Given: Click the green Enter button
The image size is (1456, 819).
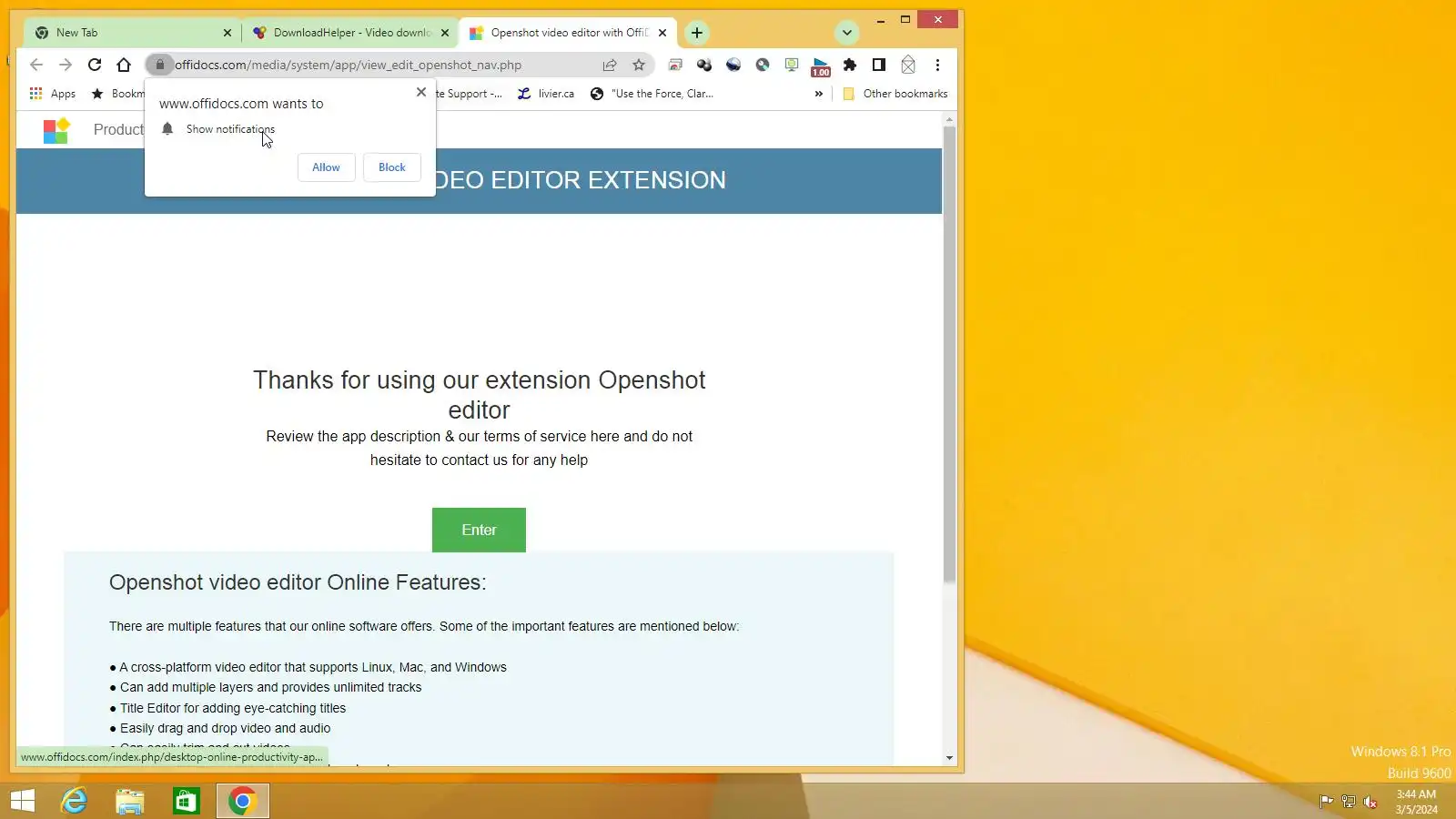Looking at the screenshot, I should pyautogui.click(x=479, y=530).
